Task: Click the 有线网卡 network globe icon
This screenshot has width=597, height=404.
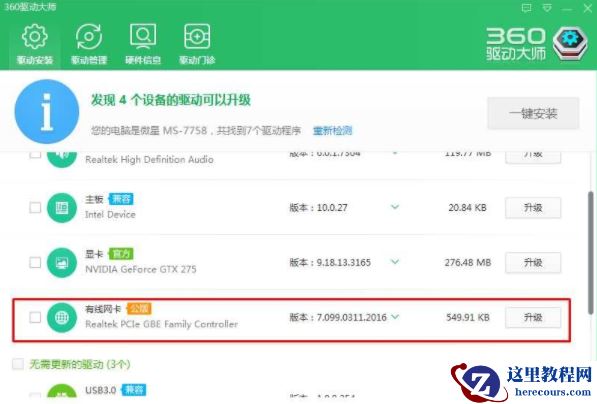Action: coord(62,317)
